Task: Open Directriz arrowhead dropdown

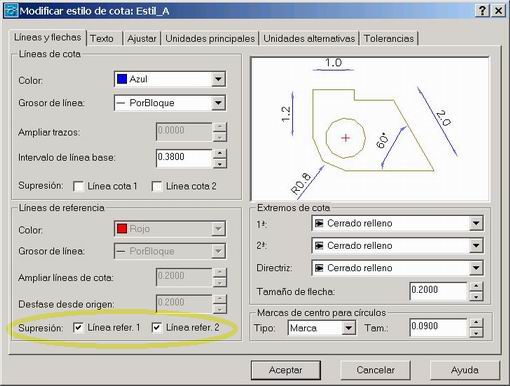Action: pos(397,268)
